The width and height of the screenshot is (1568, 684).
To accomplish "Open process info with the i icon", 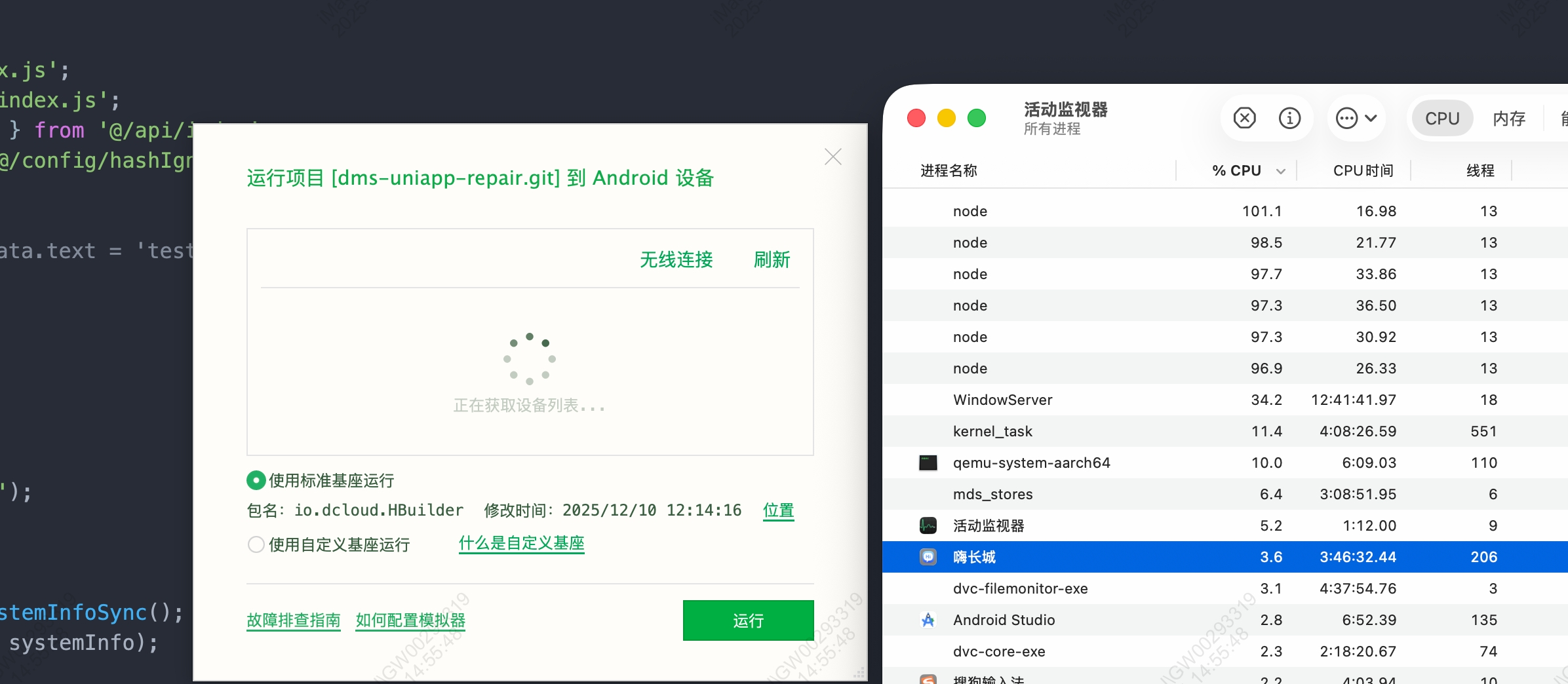I will 1289,119.
